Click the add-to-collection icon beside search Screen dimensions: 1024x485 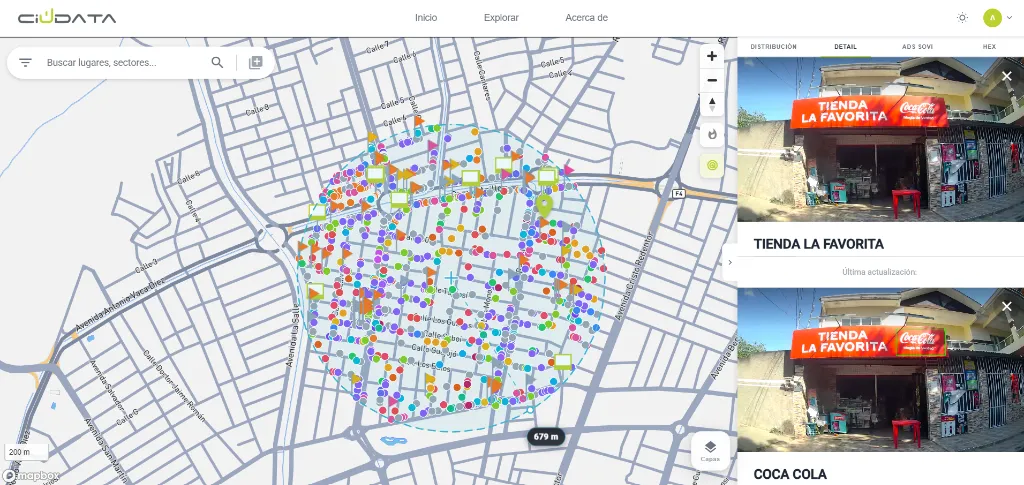[255, 63]
